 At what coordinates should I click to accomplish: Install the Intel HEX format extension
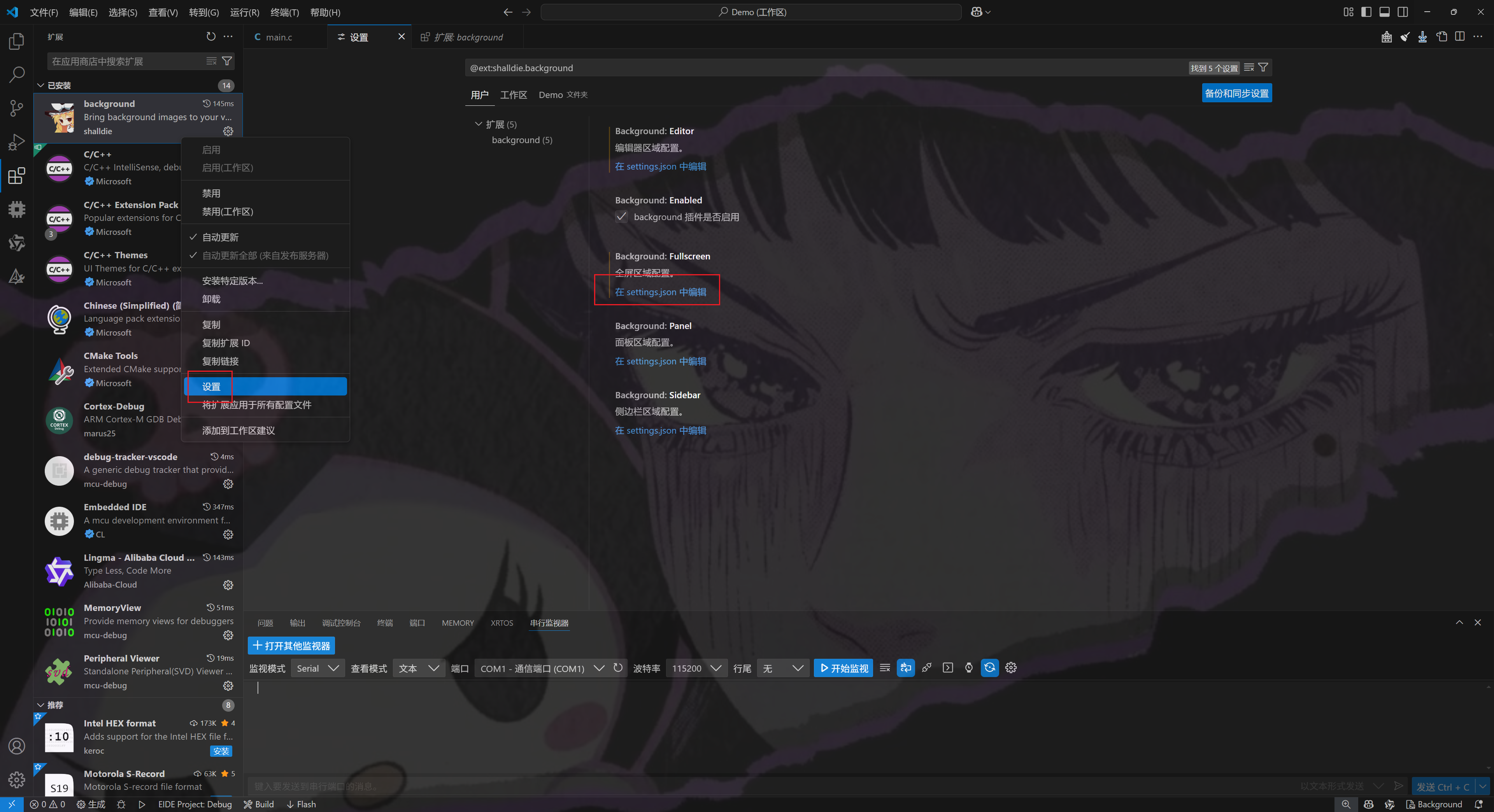click(x=221, y=751)
